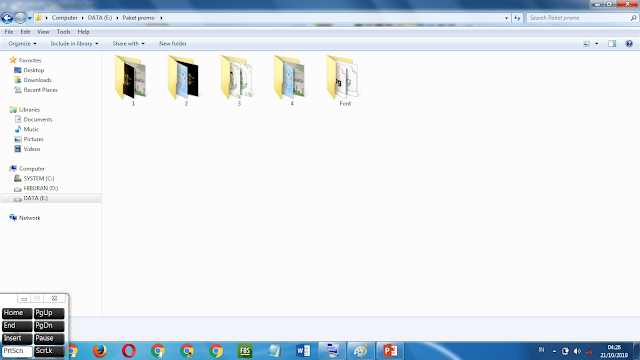This screenshot has height=360, width=640.
Task: Click the volume speaker tray icon
Action: (577, 351)
